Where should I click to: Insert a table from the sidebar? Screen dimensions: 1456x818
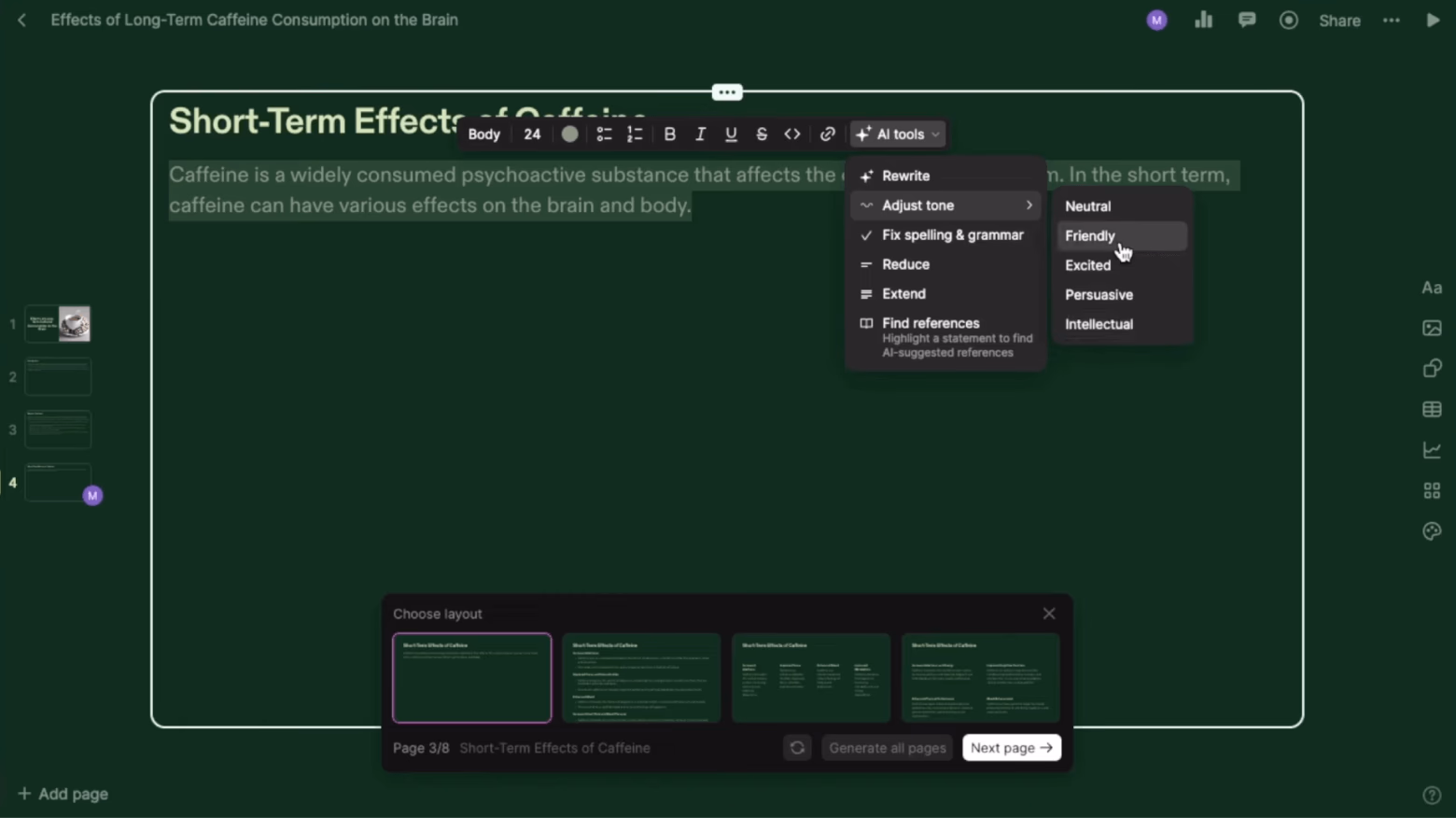[x=1432, y=409]
